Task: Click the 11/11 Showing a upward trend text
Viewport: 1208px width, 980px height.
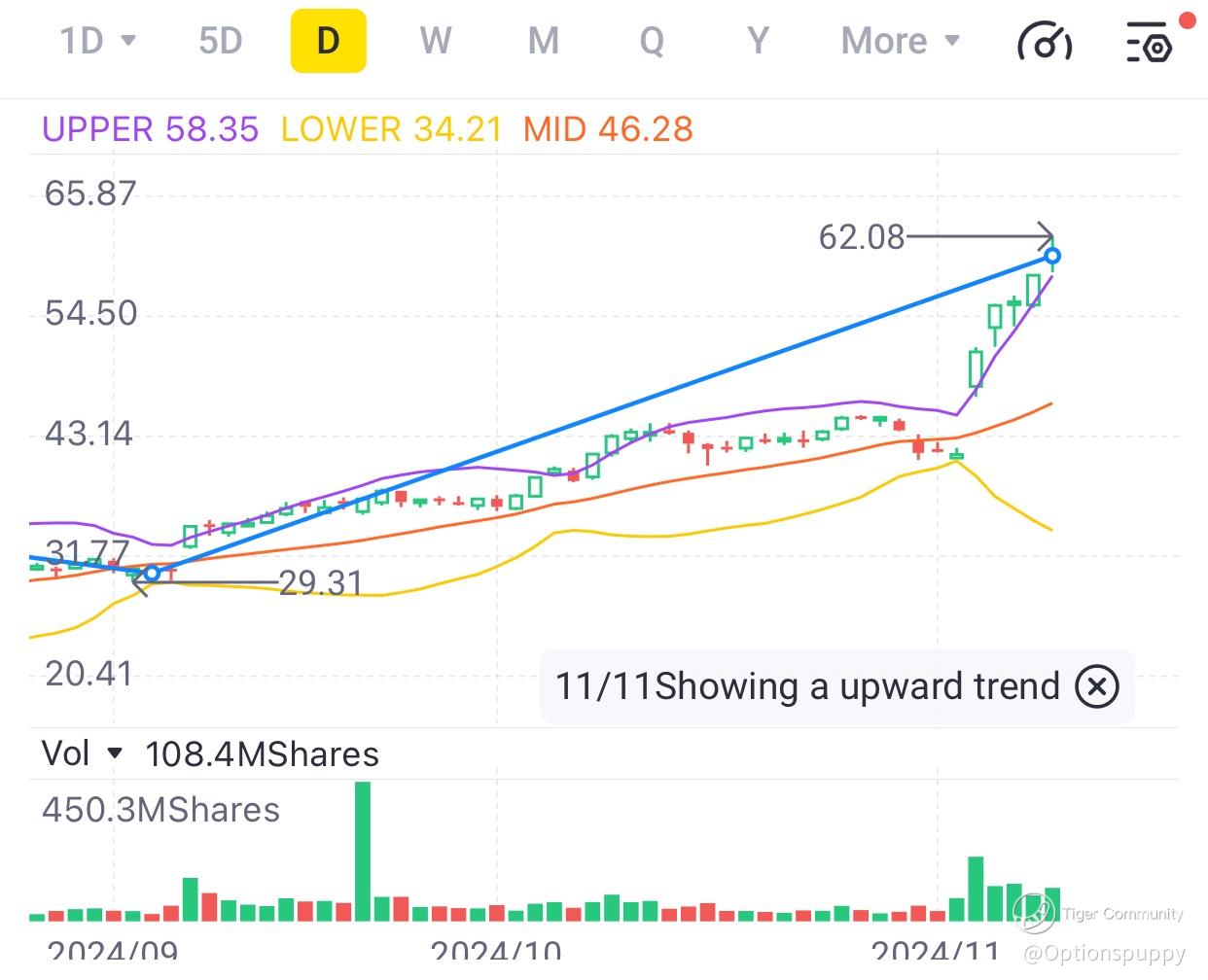Action: (x=806, y=686)
